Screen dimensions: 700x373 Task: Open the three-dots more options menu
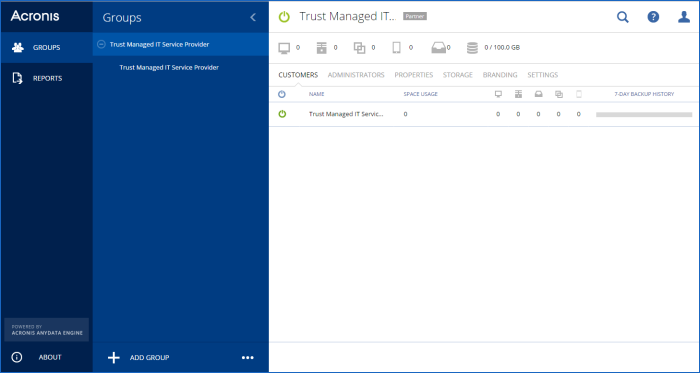pyautogui.click(x=248, y=357)
